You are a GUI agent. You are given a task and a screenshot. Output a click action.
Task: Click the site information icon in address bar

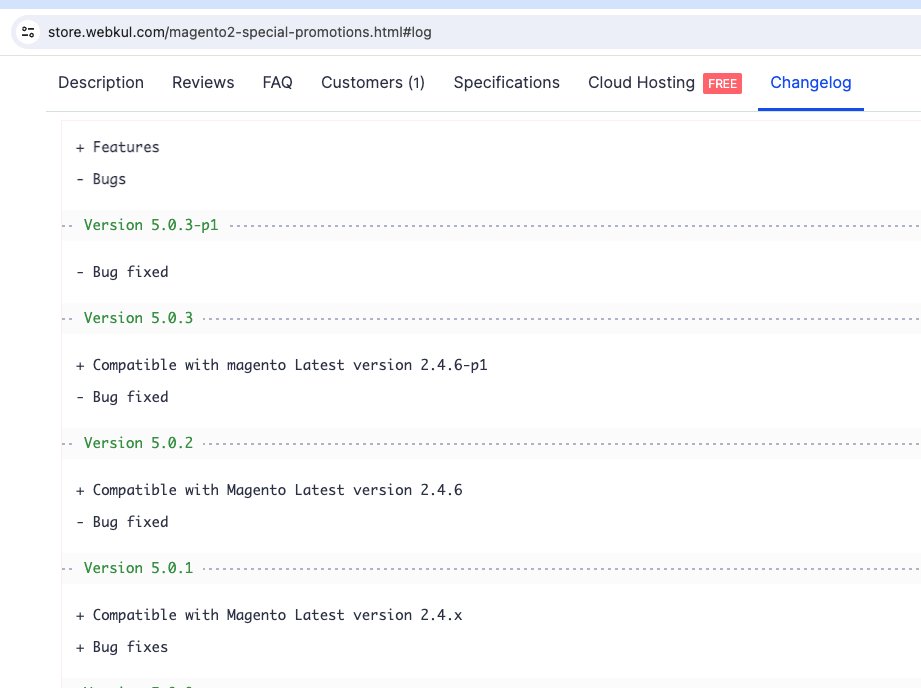coord(28,32)
